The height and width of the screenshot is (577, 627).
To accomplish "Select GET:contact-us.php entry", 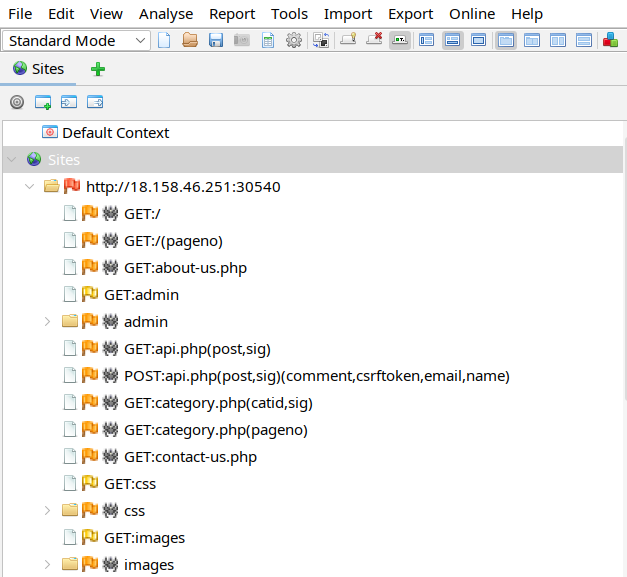I will [190, 457].
